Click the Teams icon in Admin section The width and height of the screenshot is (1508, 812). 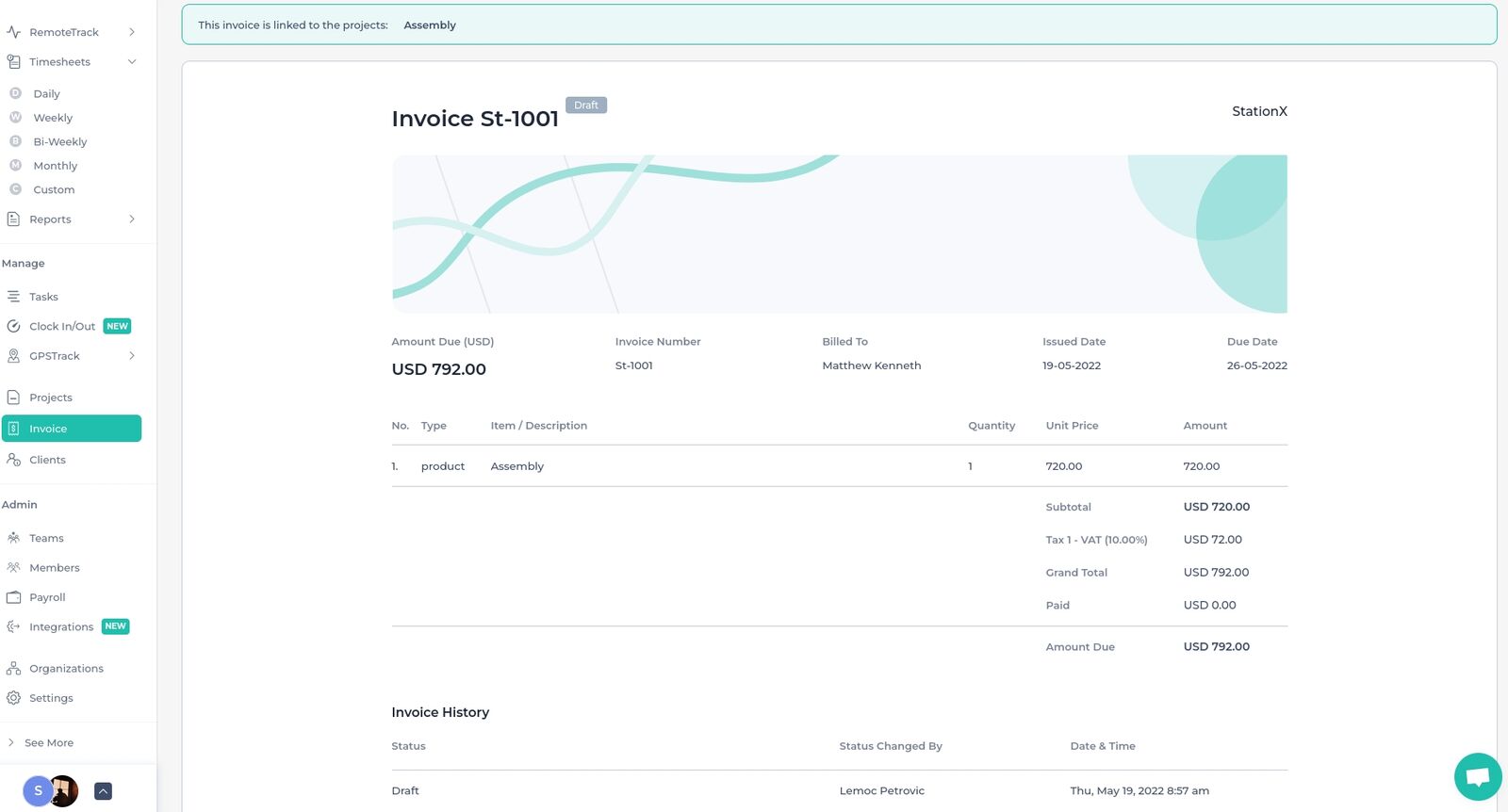13,538
